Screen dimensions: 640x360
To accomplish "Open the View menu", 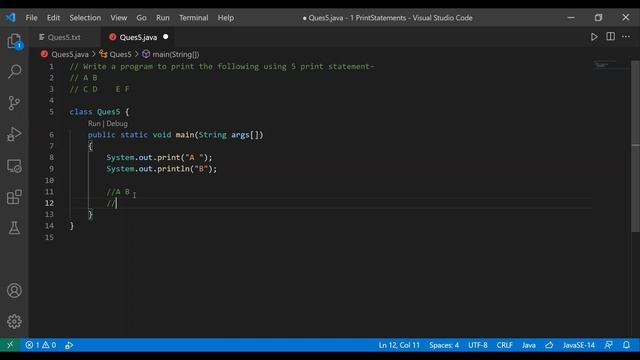I will (x=118, y=18).
